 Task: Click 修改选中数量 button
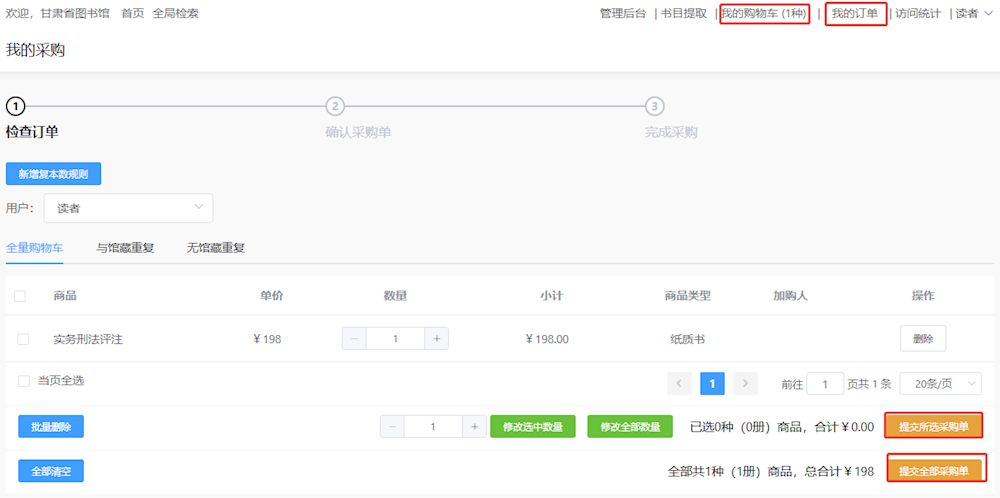coord(533,427)
